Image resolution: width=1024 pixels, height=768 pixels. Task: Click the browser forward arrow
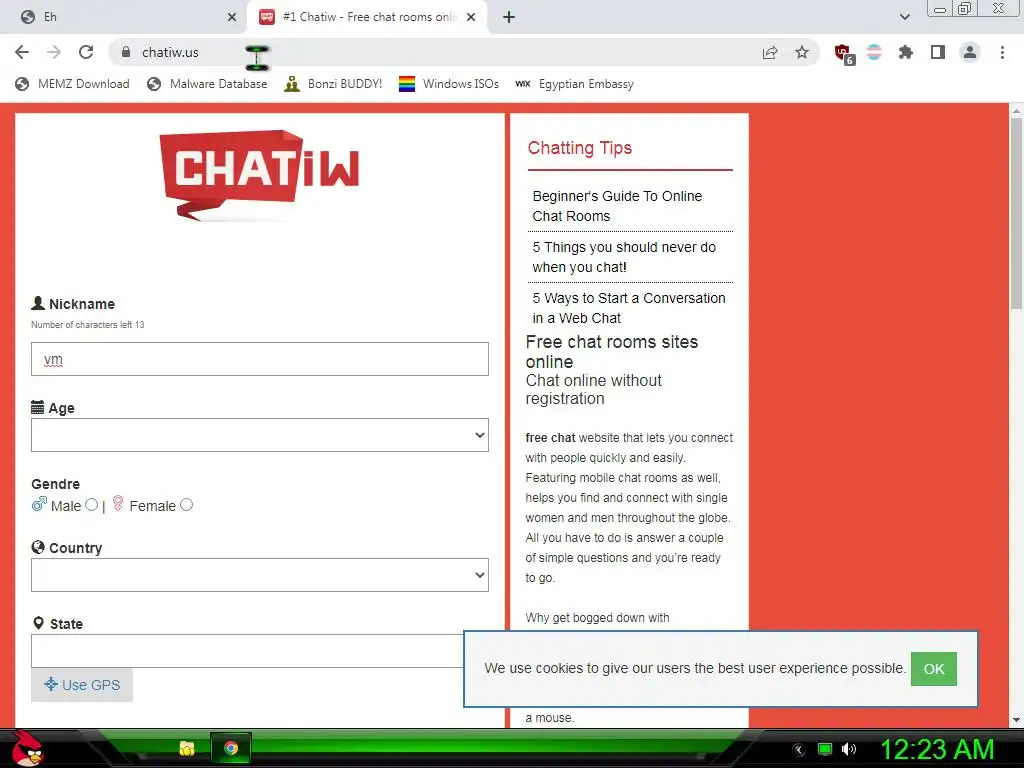pyautogui.click(x=54, y=52)
